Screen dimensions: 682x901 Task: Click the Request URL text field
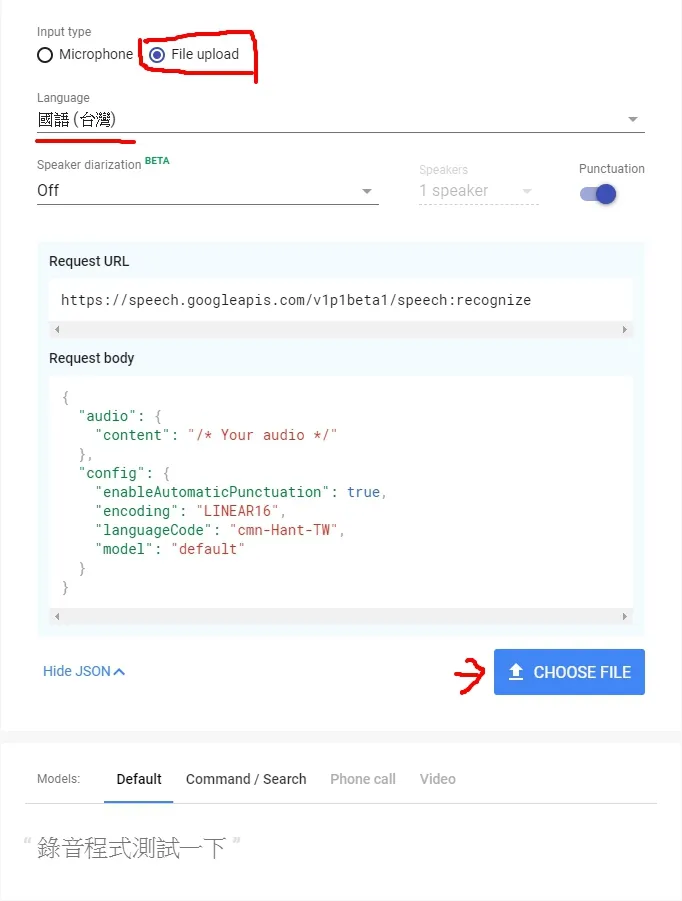(341, 300)
